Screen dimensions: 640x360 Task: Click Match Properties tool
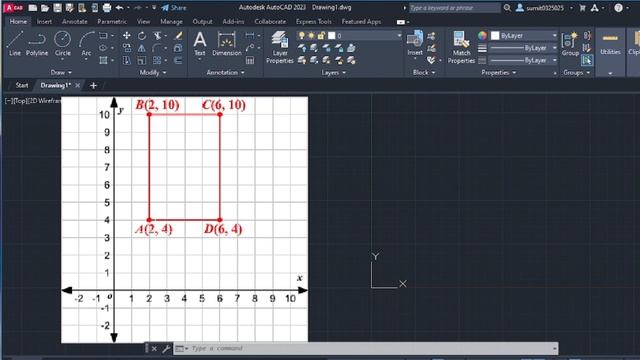[461, 47]
